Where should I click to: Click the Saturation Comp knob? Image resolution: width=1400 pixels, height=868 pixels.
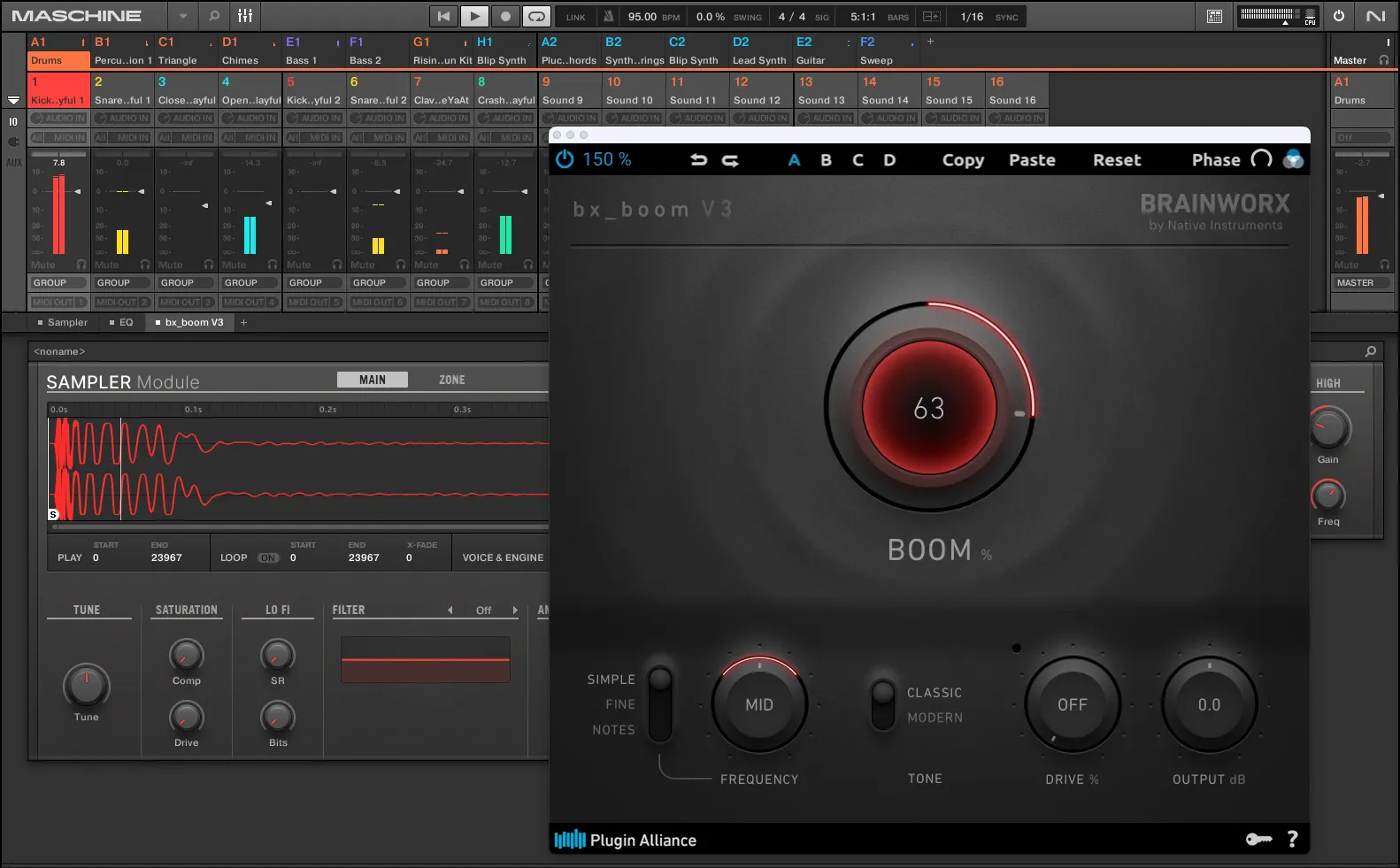[x=186, y=656]
